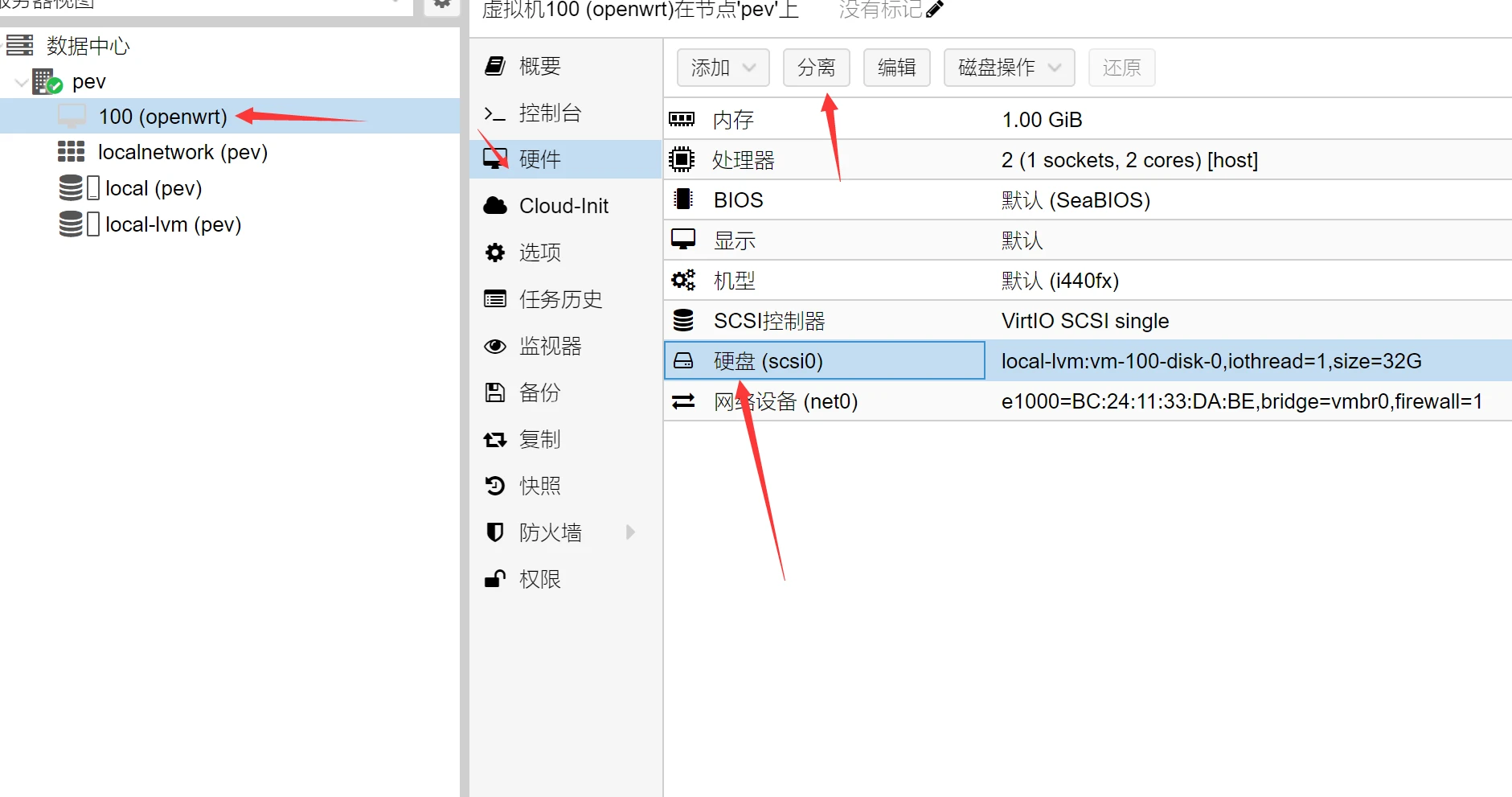Click the Snapshots history icon

[x=495, y=486]
